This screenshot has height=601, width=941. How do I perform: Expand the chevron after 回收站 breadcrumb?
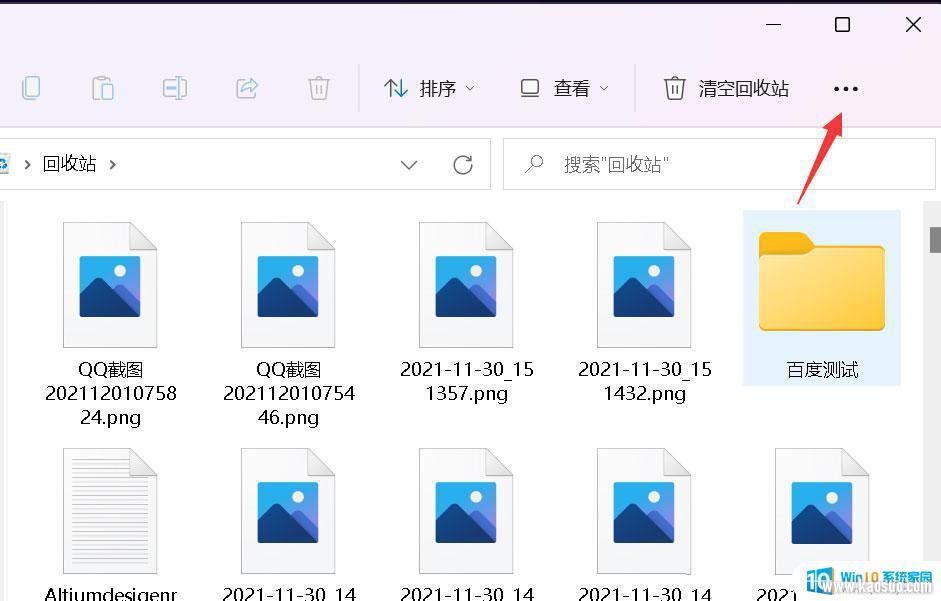(x=113, y=165)
